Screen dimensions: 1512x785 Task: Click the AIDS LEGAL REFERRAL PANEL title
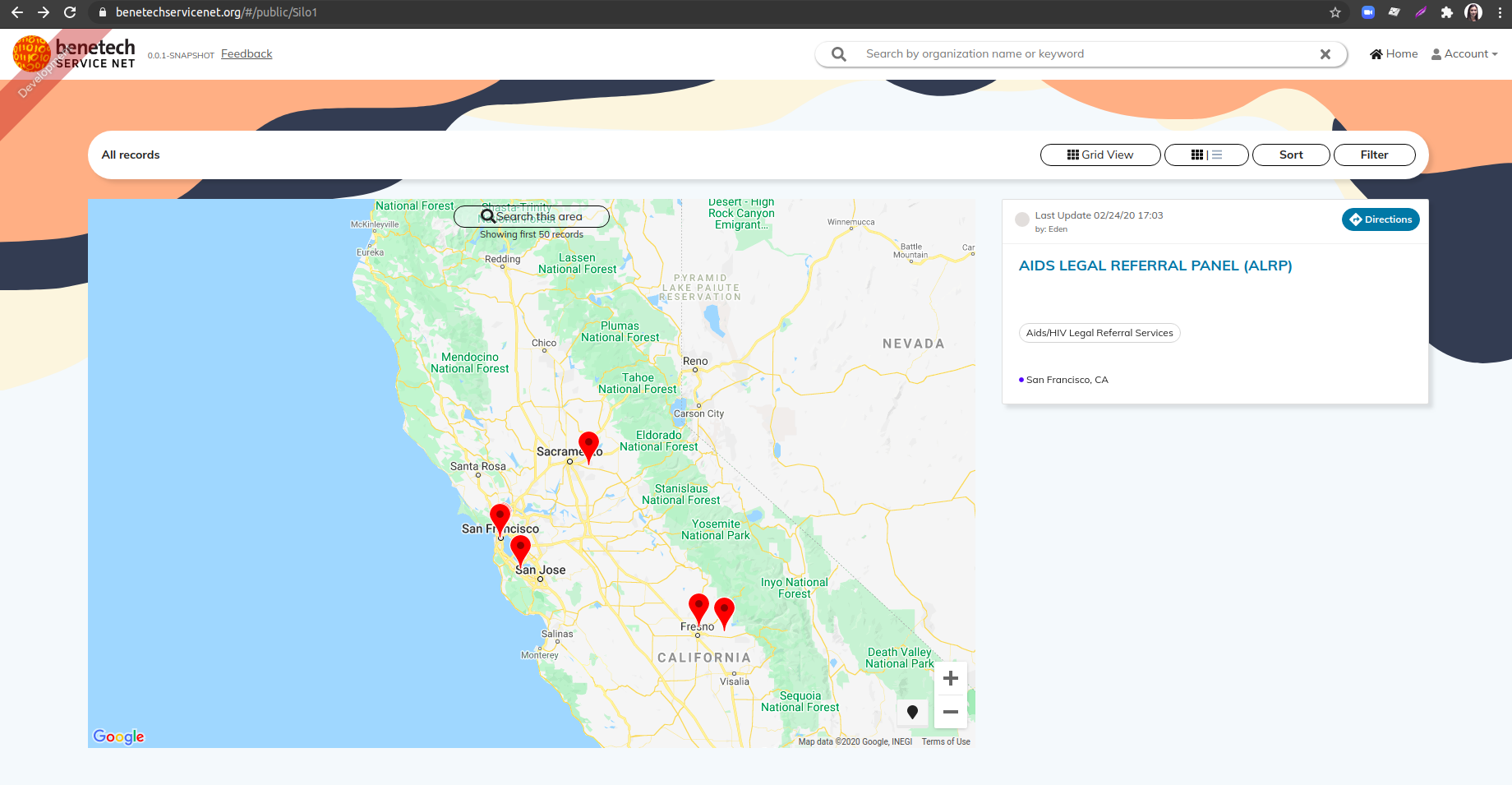(x=1155, y=266)
